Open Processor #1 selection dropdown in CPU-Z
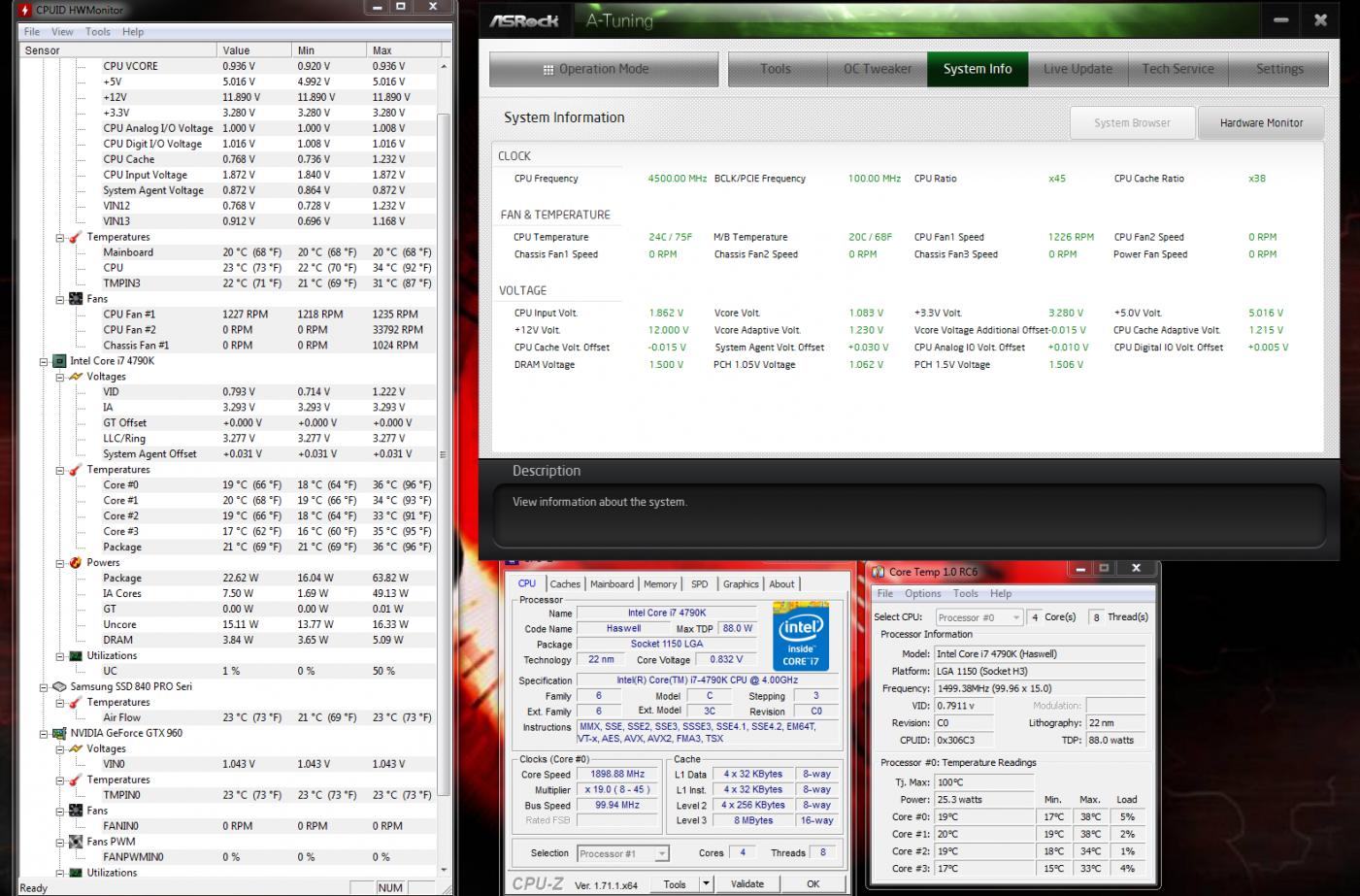 coord(622,854)
